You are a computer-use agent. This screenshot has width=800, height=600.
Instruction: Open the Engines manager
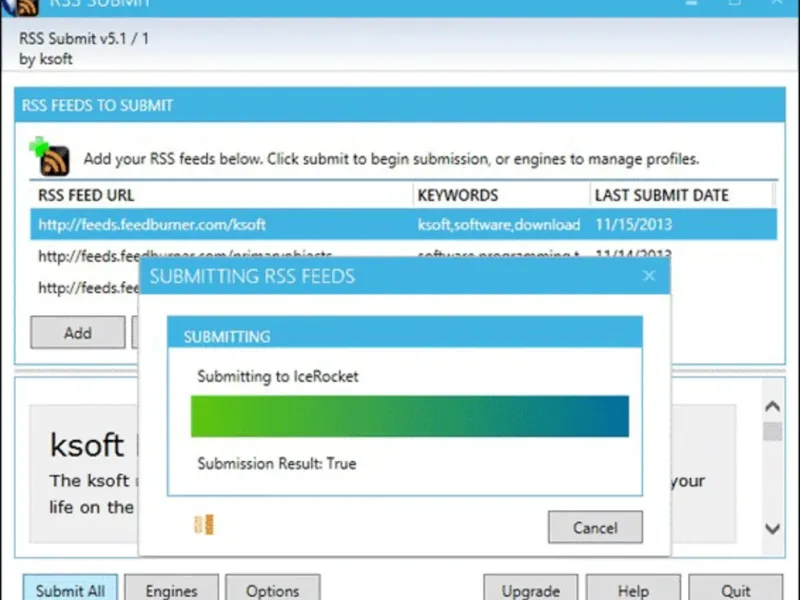click(x=171, y=588)
